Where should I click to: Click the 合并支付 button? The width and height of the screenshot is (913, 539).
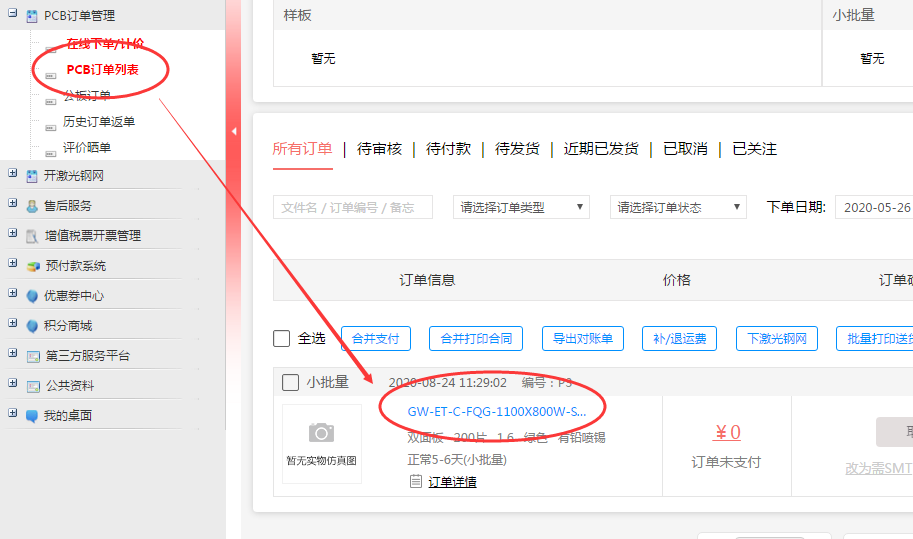pos(376,339)
